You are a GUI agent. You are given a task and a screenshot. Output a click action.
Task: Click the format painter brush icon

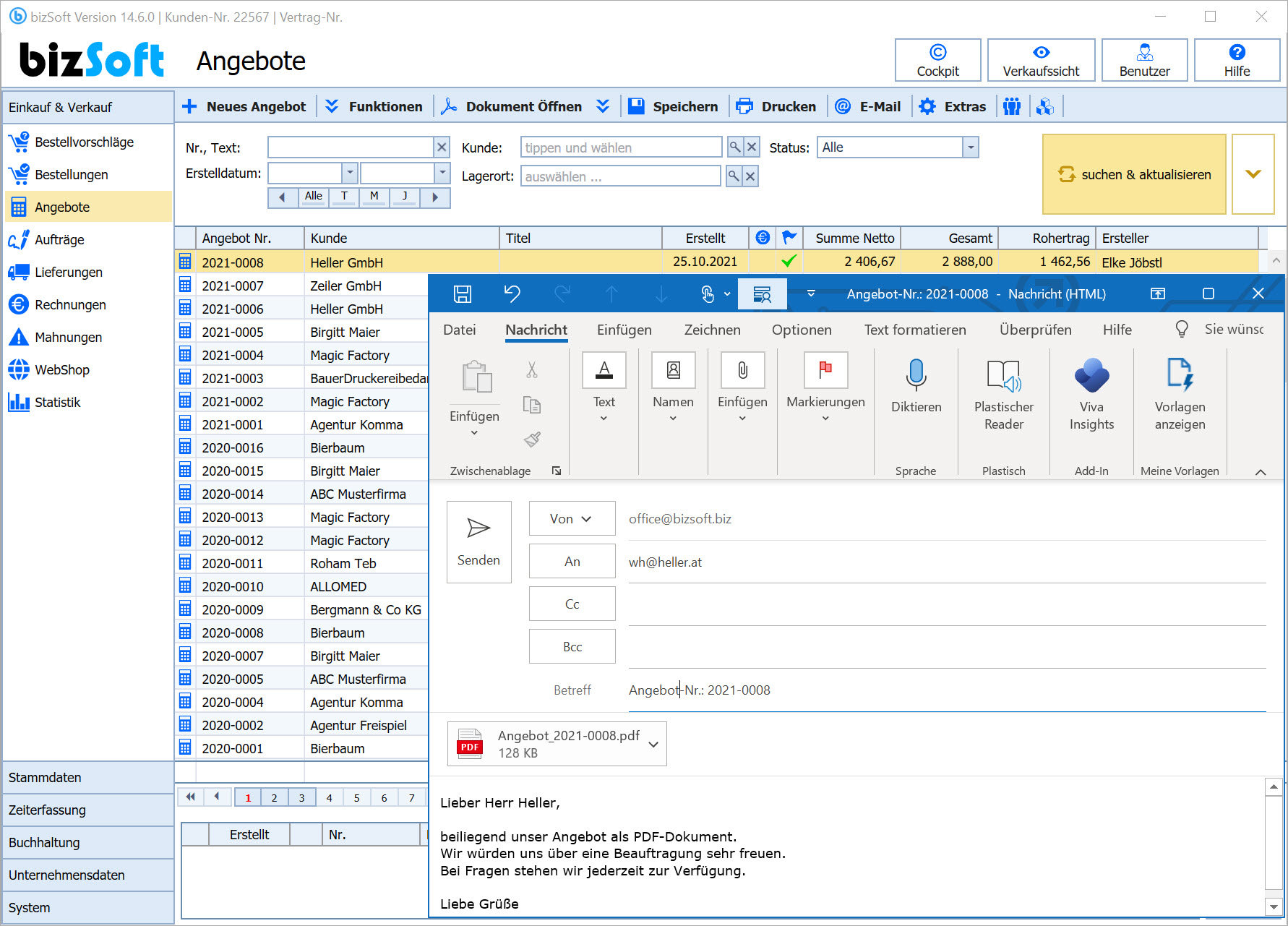[532, 439]
